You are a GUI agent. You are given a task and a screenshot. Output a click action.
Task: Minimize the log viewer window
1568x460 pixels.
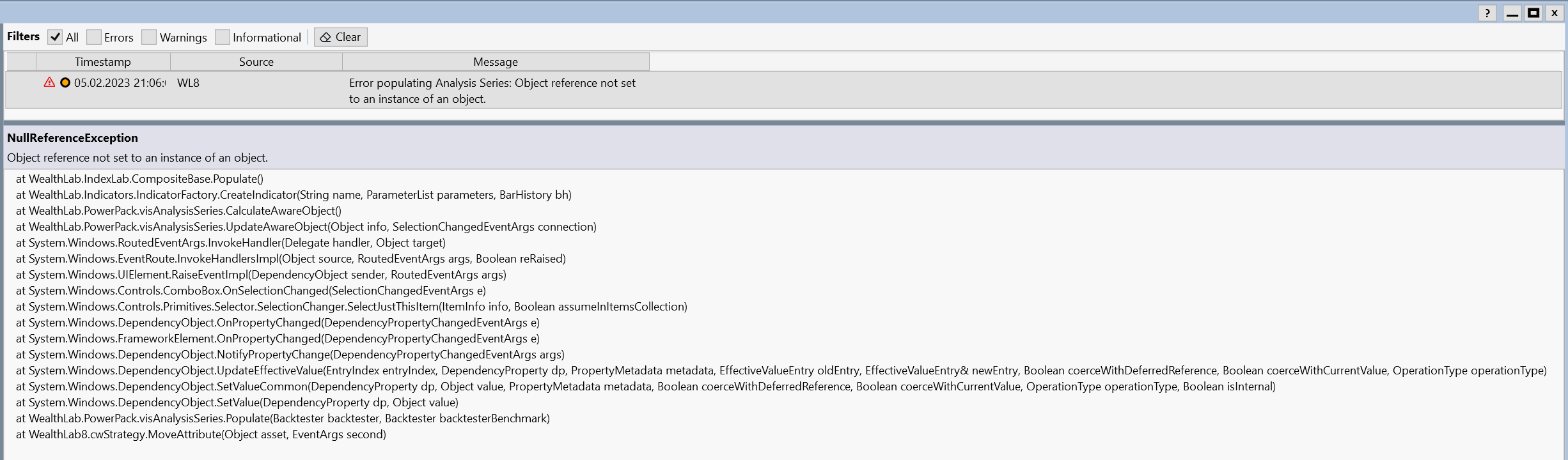click(x=1512, y=13)
